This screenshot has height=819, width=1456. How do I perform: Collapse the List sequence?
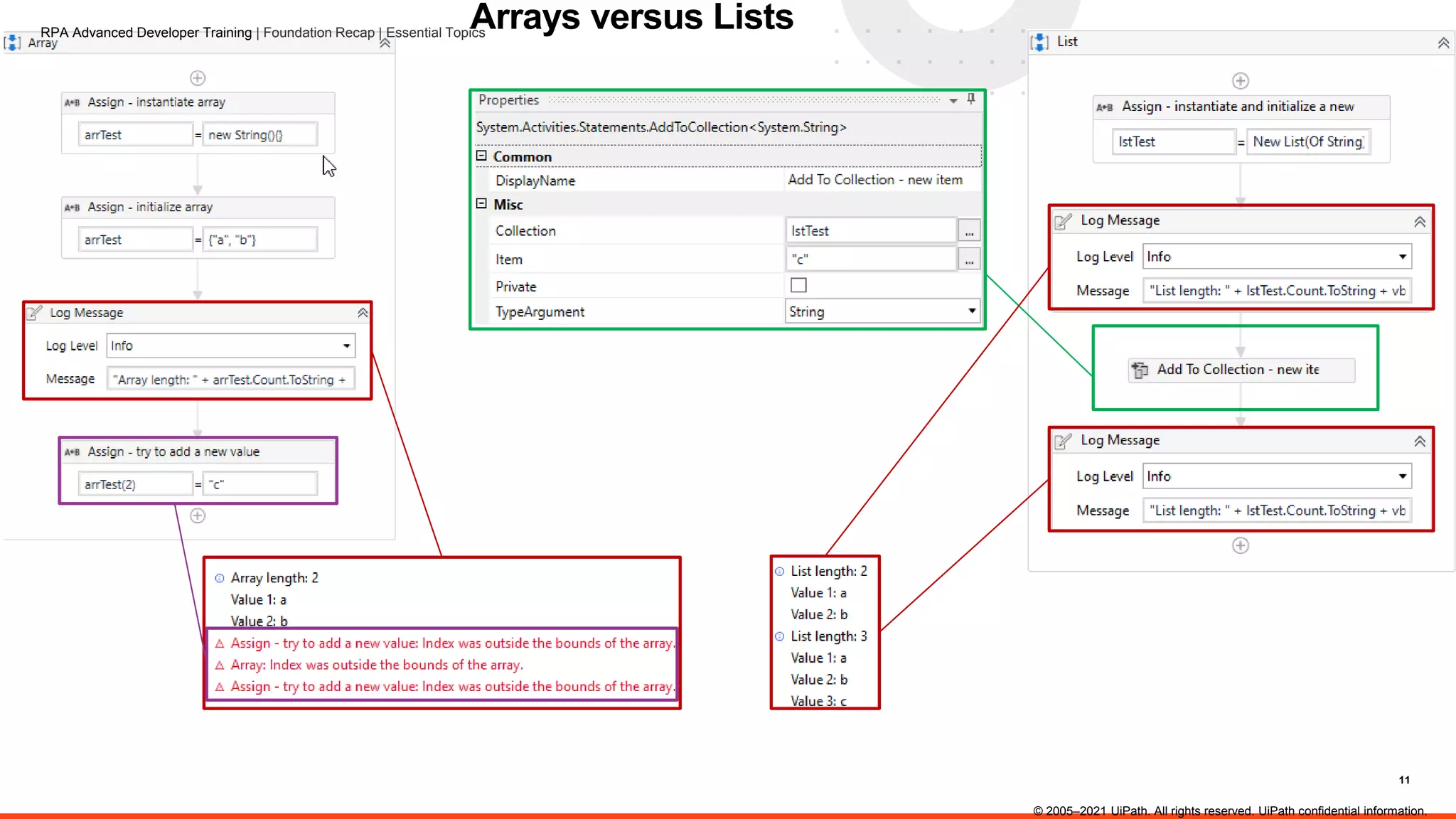click(x=1443, y=43)
